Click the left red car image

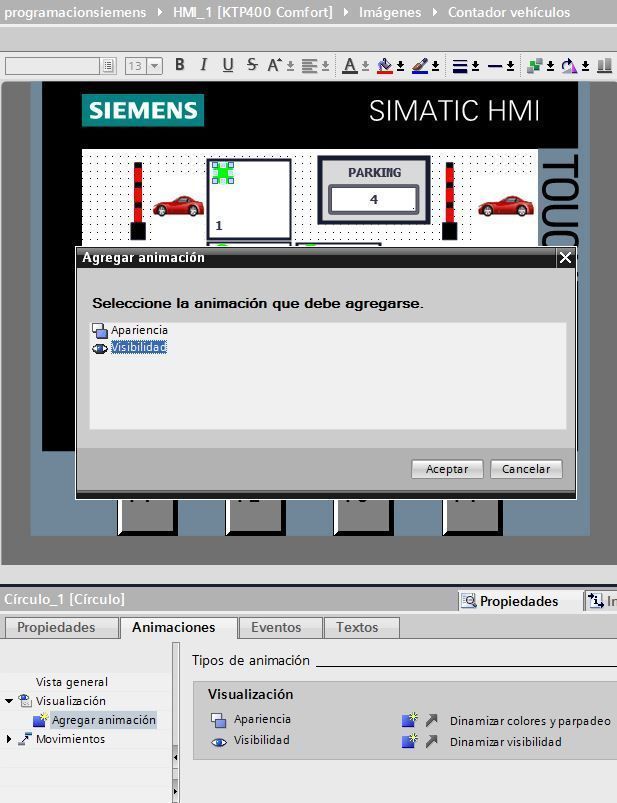tap(178, 206)
